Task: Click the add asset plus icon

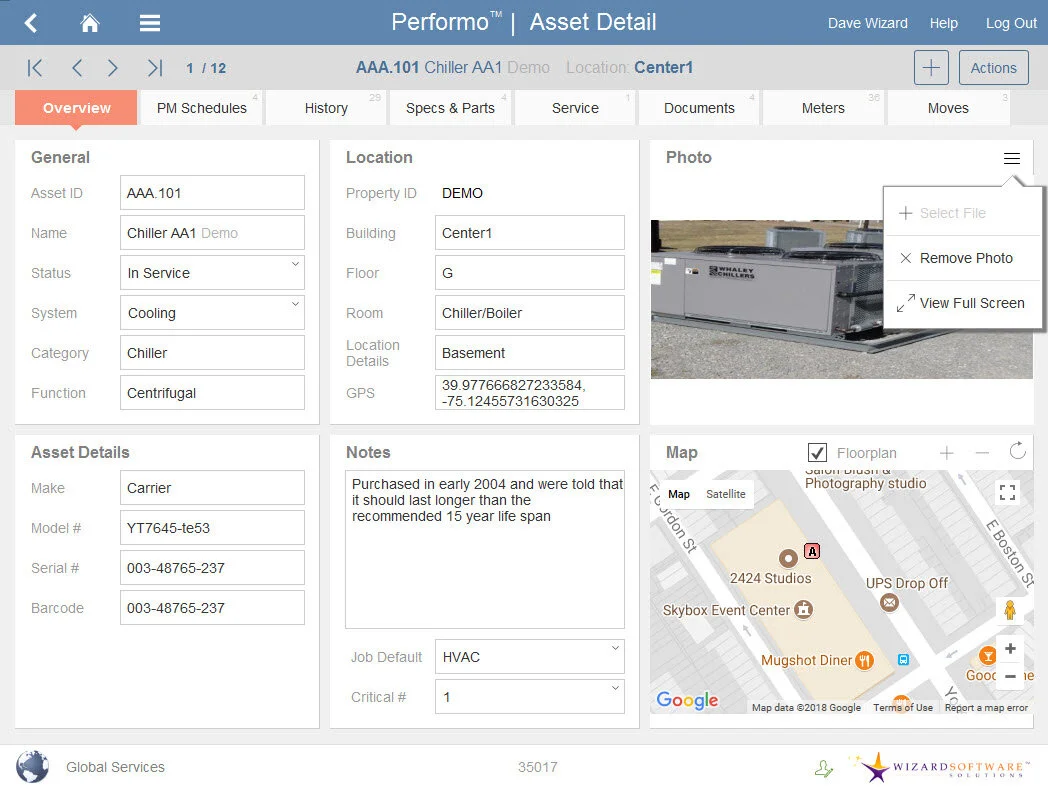Action: pos(931,68)
